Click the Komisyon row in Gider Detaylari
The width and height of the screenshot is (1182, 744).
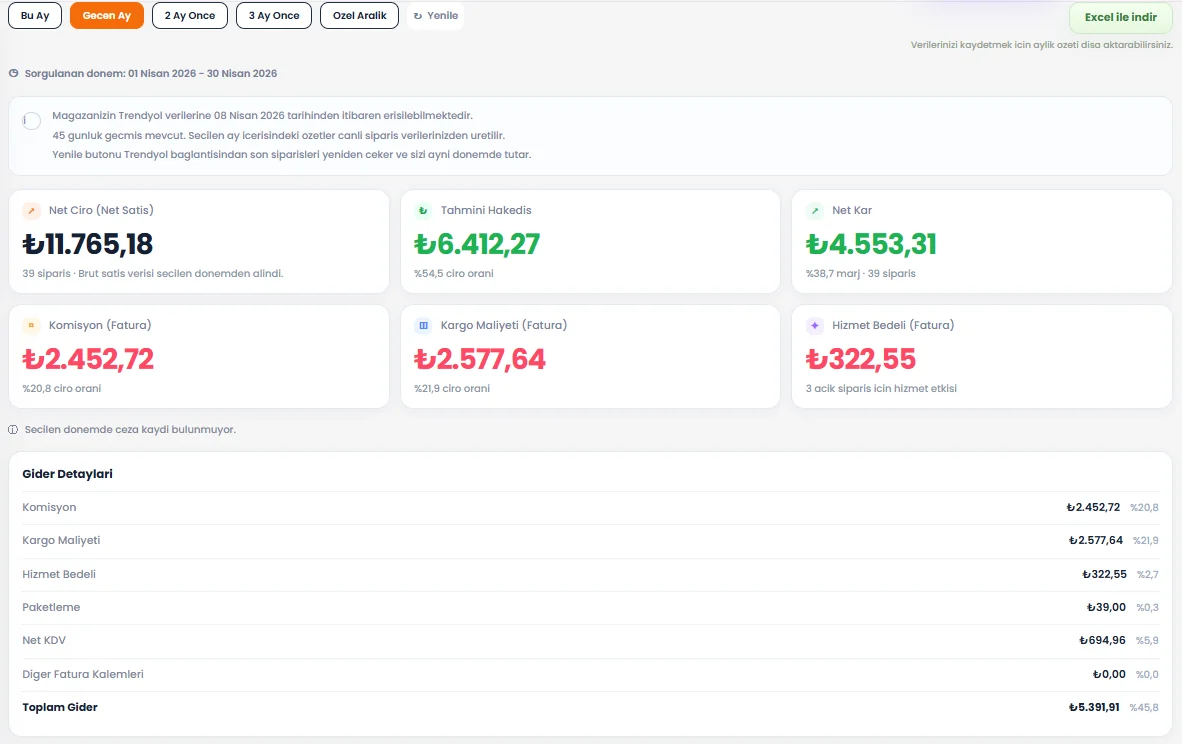[x=590, y=508]
